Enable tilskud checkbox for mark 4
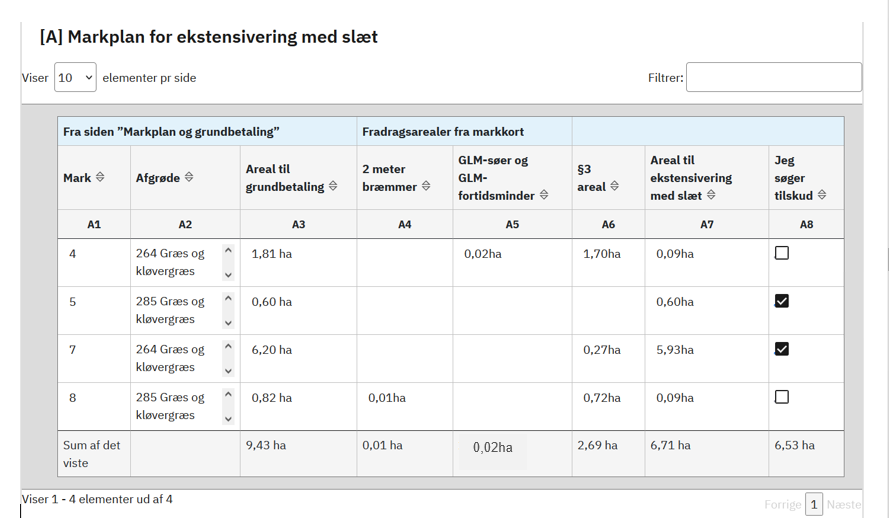This screenshot has height=518, width=889. (x=782, y=253)
